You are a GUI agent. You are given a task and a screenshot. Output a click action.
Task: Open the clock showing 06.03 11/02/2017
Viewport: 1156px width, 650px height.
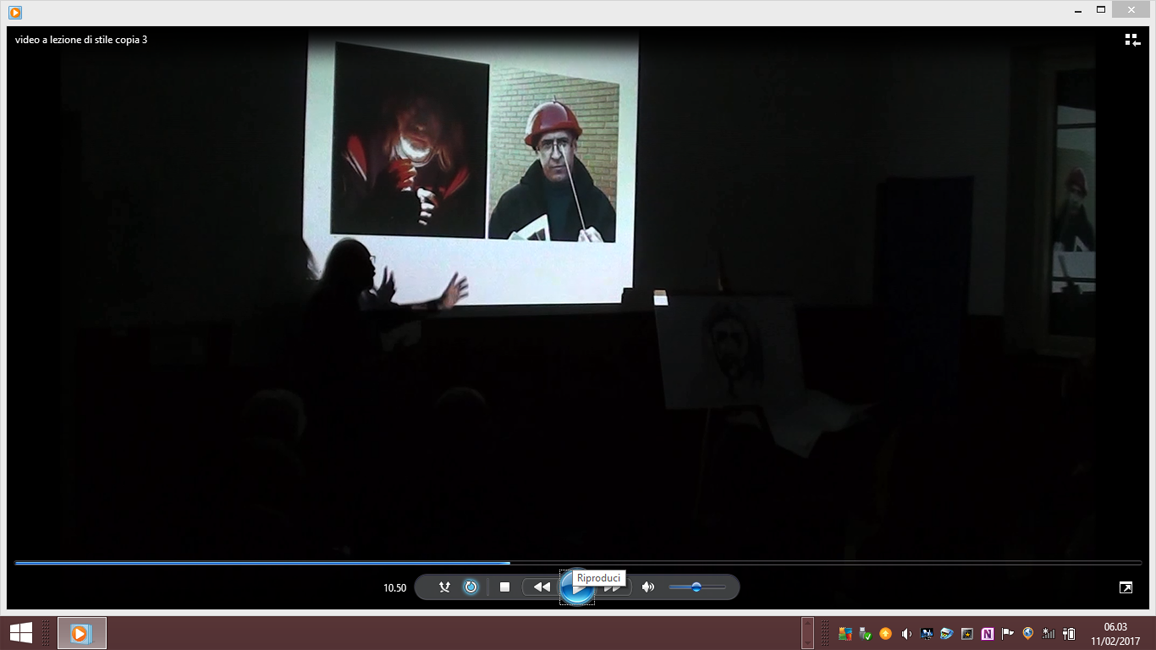(x=1115, y=634)
